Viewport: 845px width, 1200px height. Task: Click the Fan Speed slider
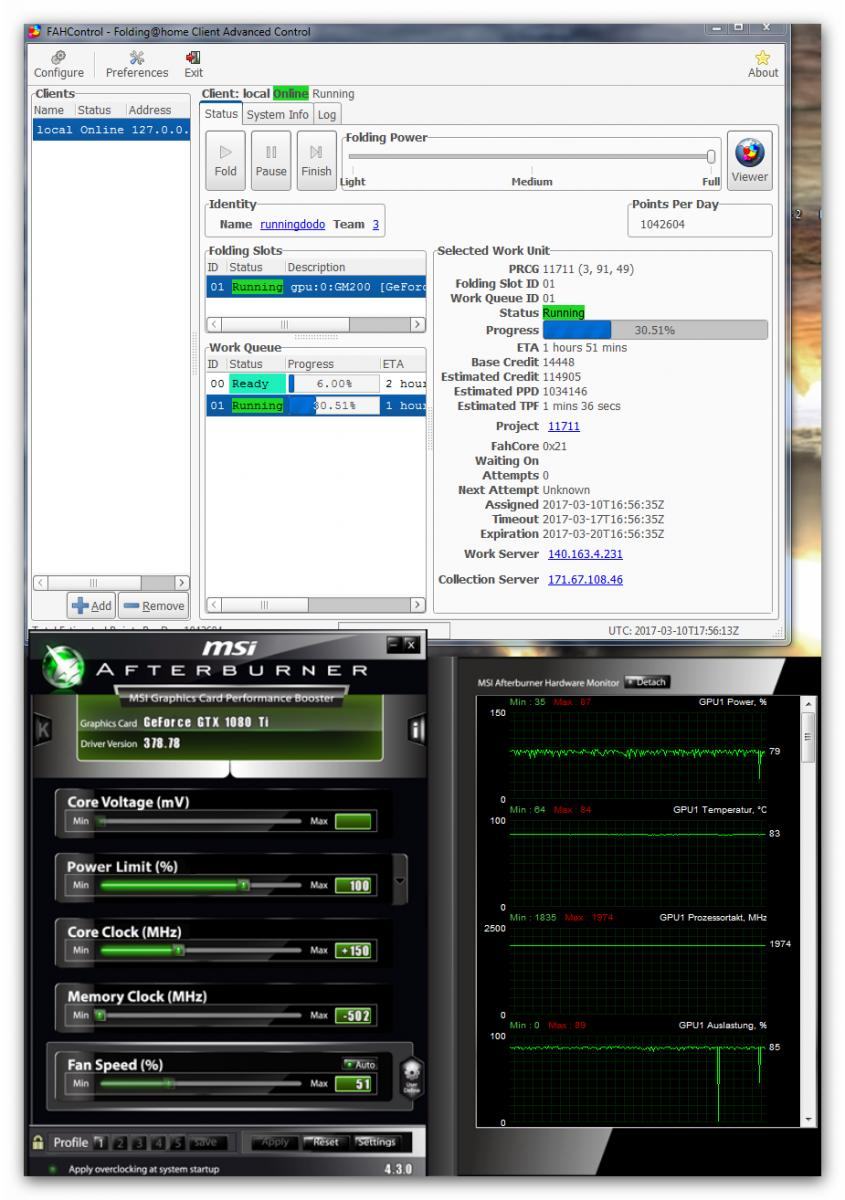[200, 1082]
